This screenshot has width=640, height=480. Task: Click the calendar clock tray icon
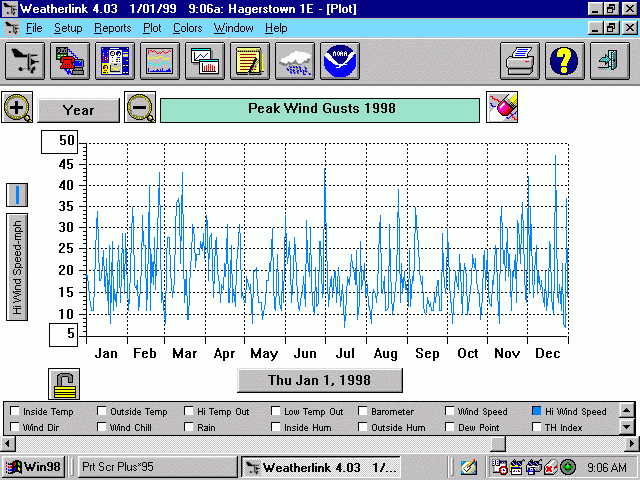pyautogui.click(x=499, y=467)
